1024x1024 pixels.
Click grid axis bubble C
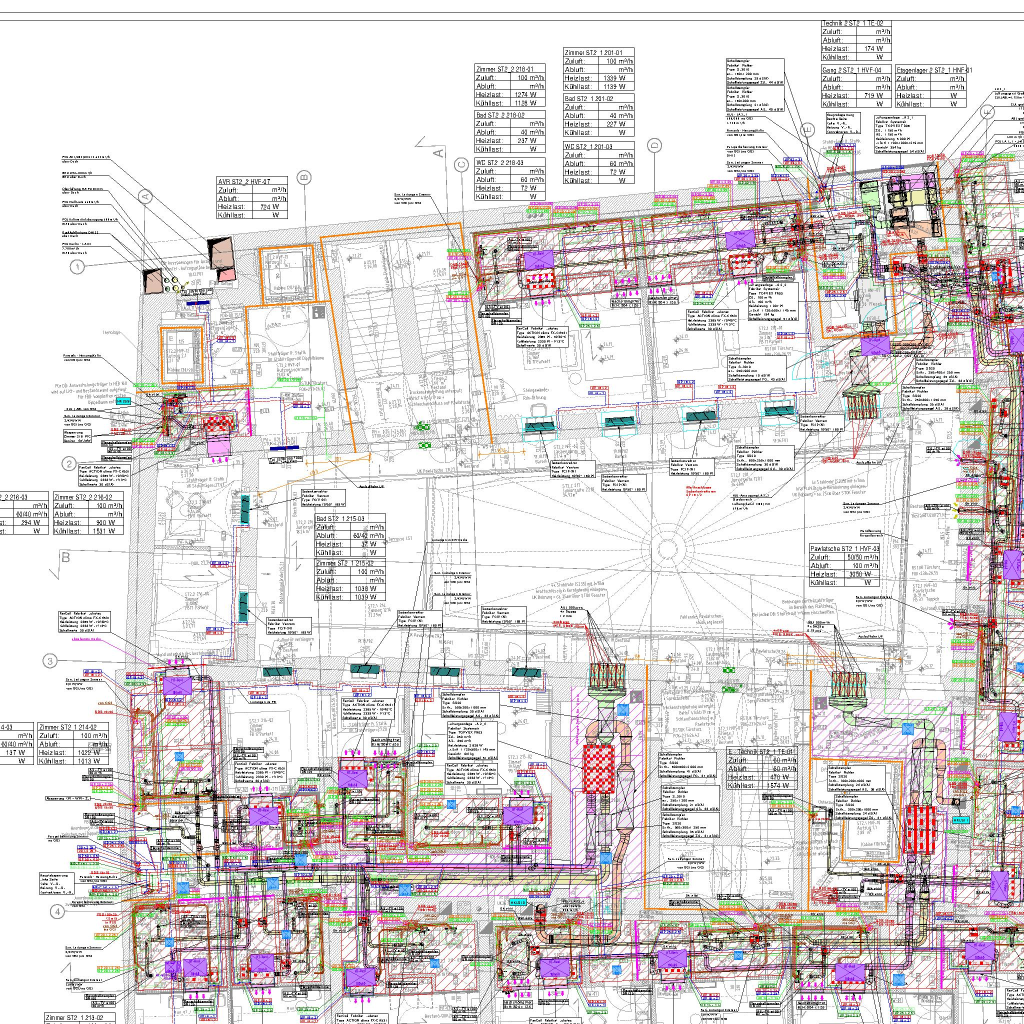point(460,166)
